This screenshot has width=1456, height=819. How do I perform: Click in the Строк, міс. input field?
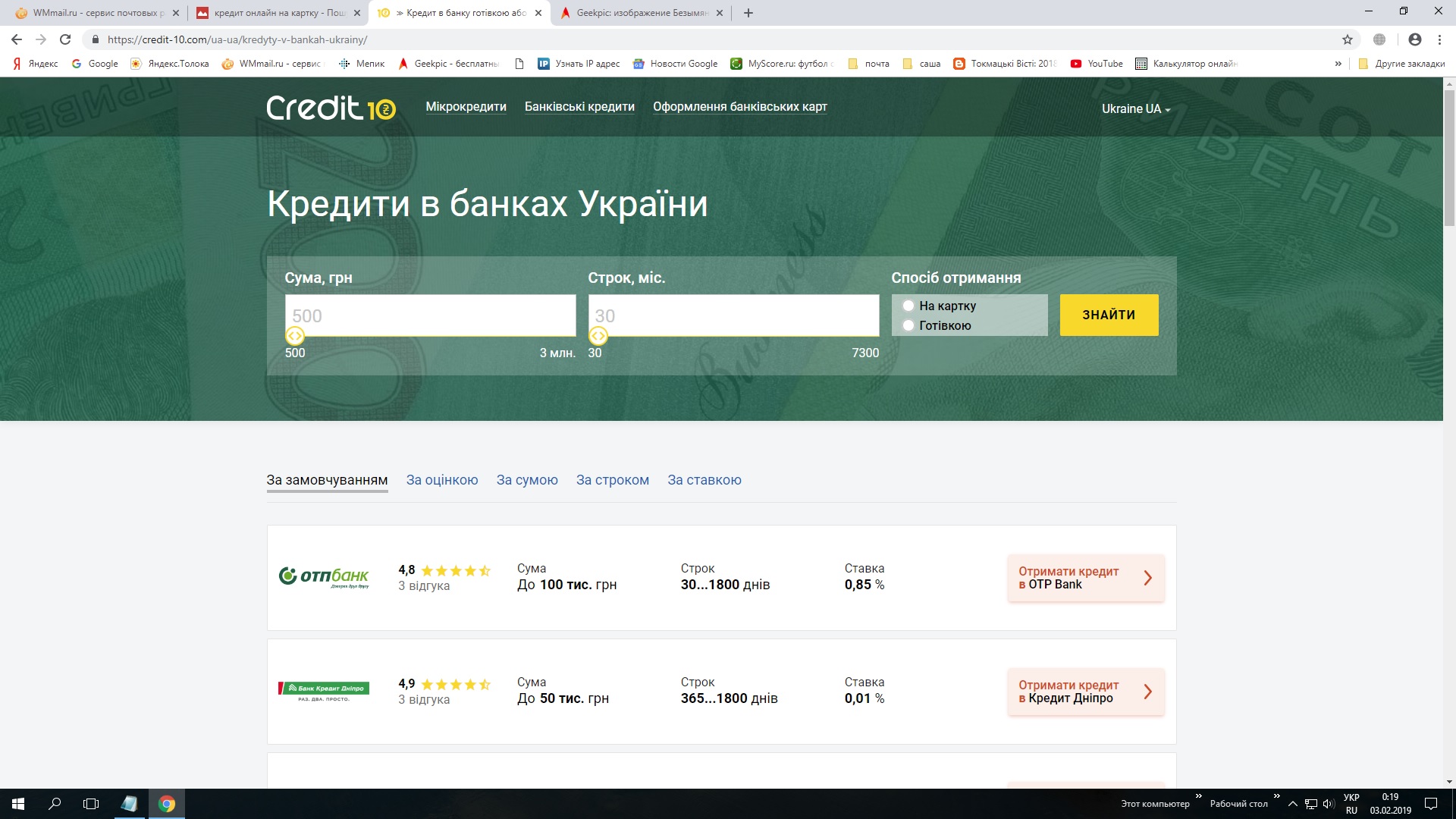tap(733, 315)
